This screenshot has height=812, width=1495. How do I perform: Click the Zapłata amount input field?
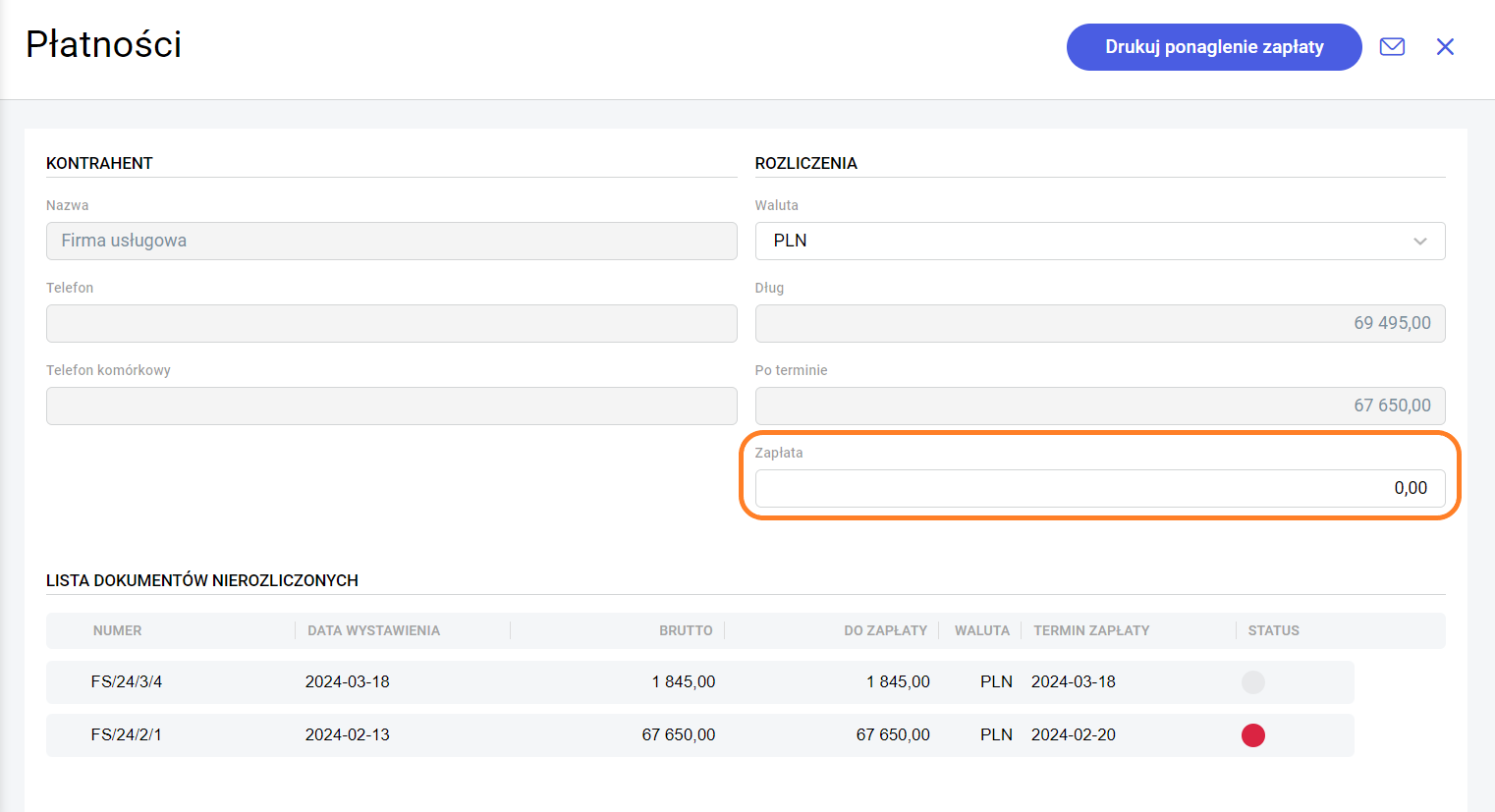[1099, 488]
